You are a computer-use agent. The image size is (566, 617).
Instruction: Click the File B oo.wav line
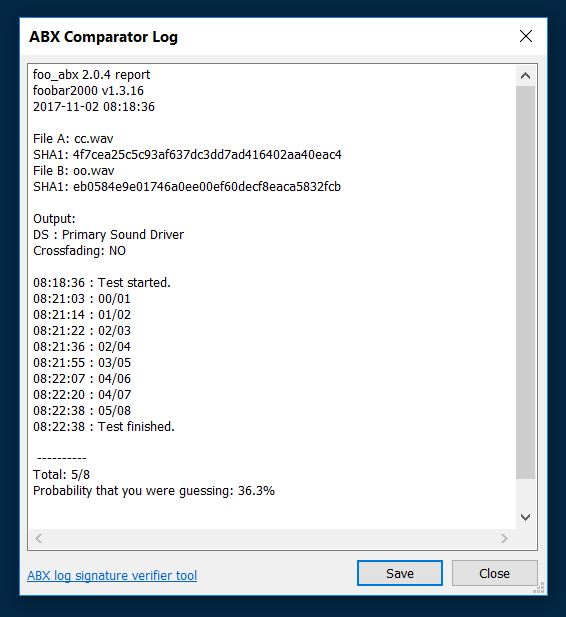click(x=74, y=171)
